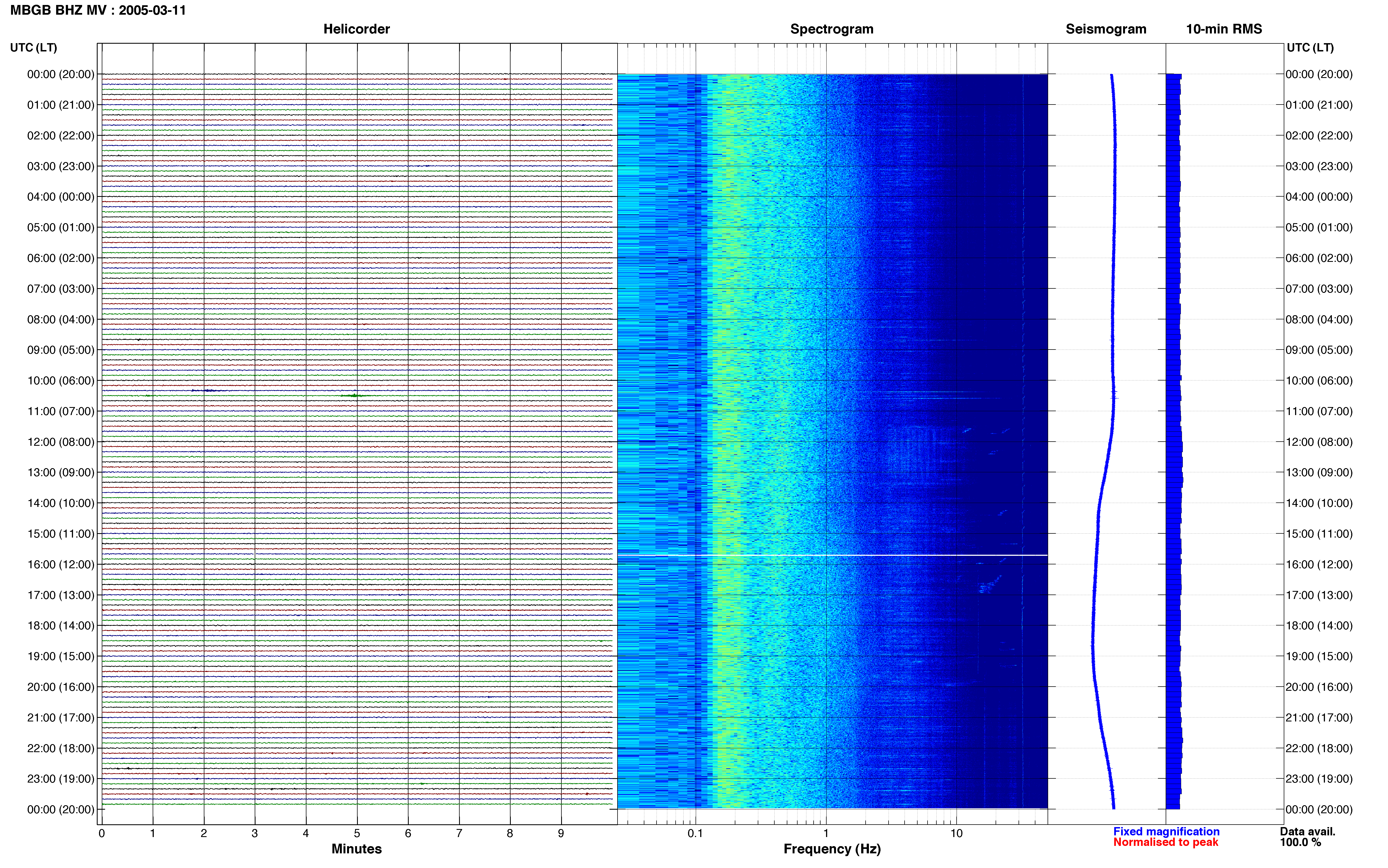
Task: Click the '100.0 %' data availability value
Action: 1300,843
